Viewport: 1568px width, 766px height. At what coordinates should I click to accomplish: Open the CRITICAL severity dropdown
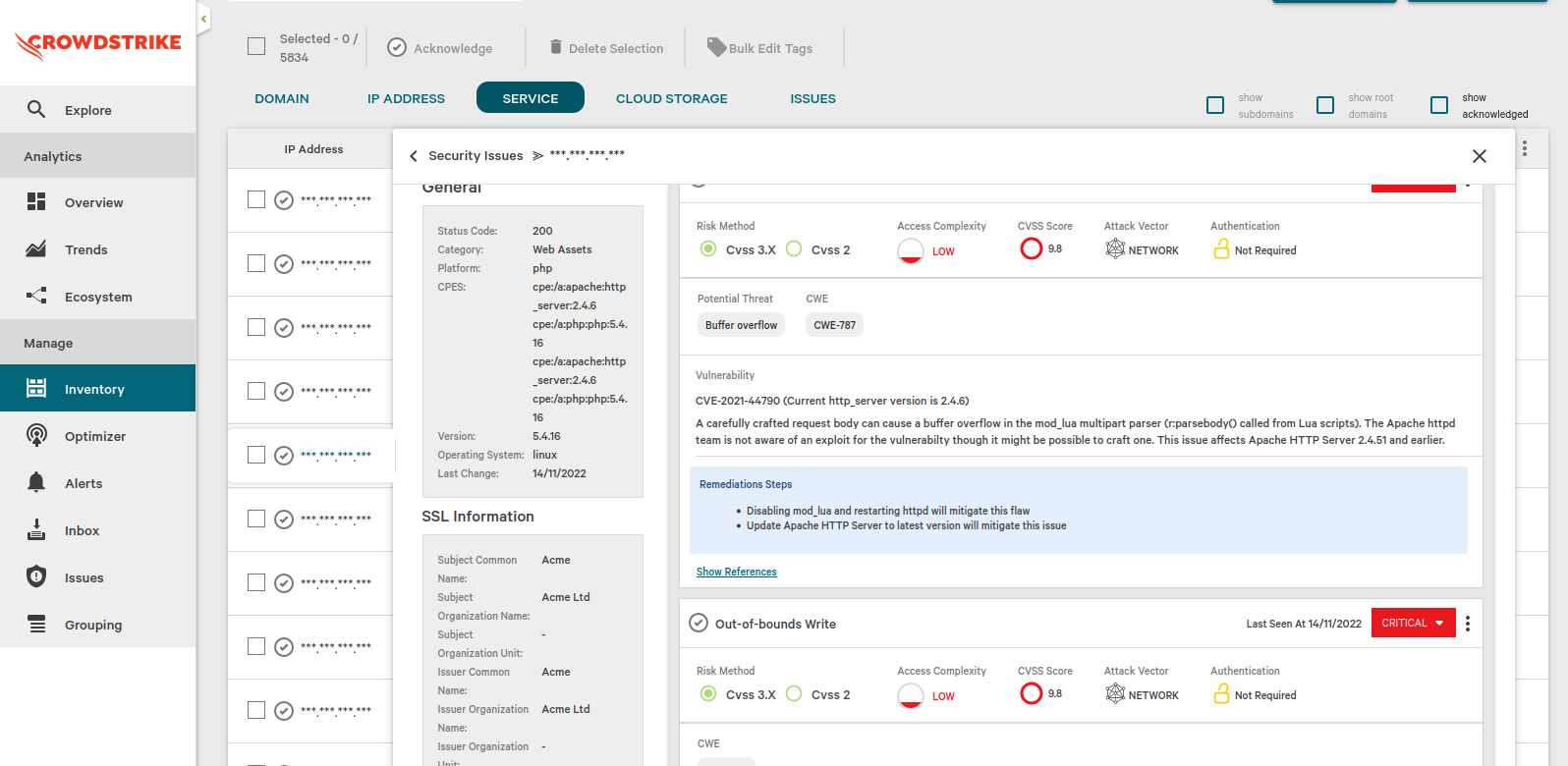1413,623
